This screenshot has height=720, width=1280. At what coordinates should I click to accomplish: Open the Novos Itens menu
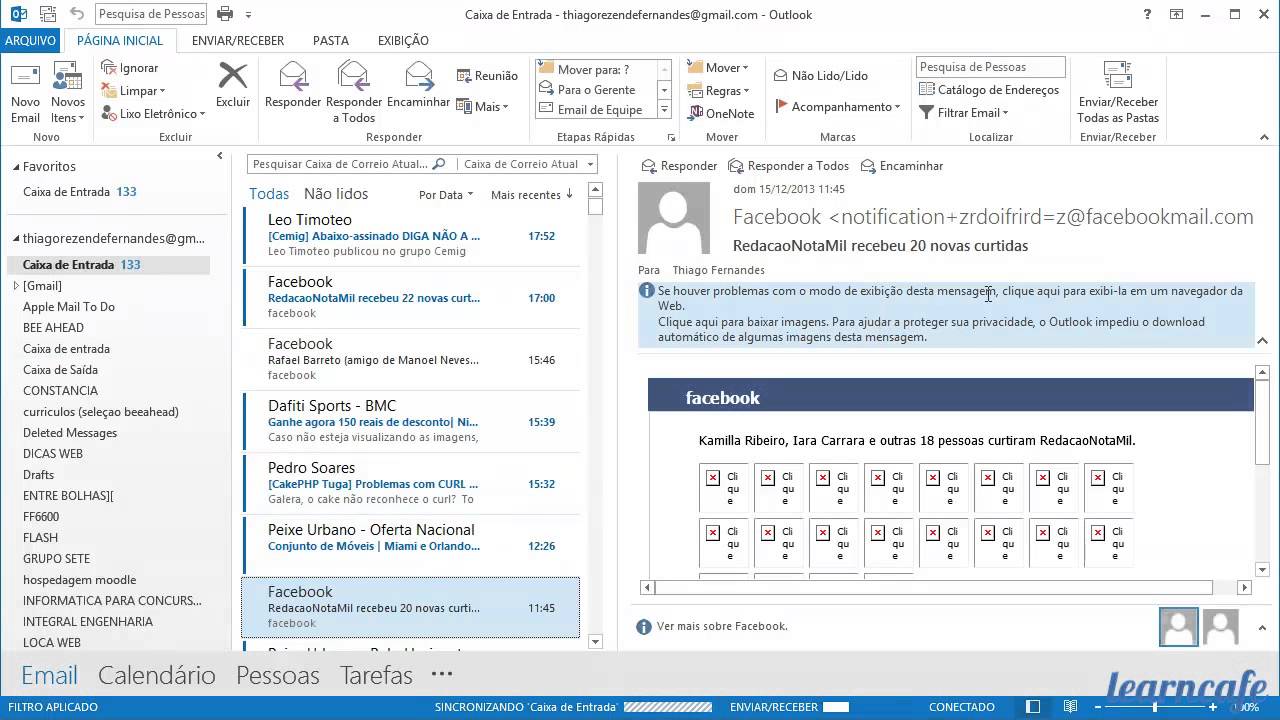[68, 92]
